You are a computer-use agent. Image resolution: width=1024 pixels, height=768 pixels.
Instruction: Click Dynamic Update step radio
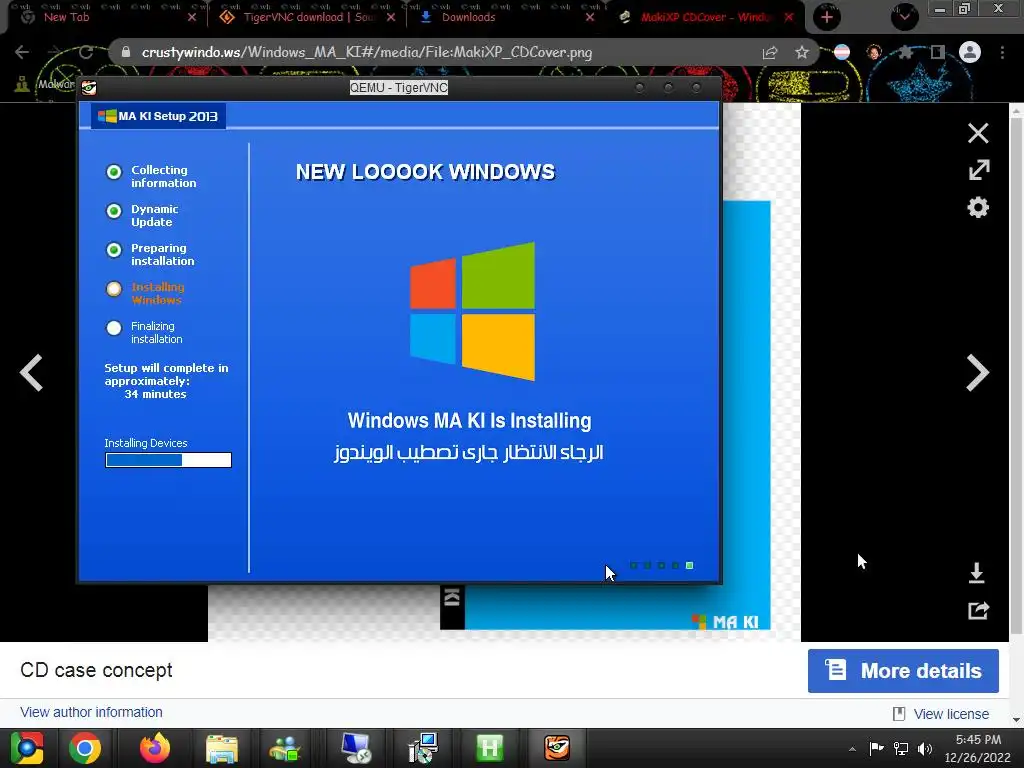114,211
